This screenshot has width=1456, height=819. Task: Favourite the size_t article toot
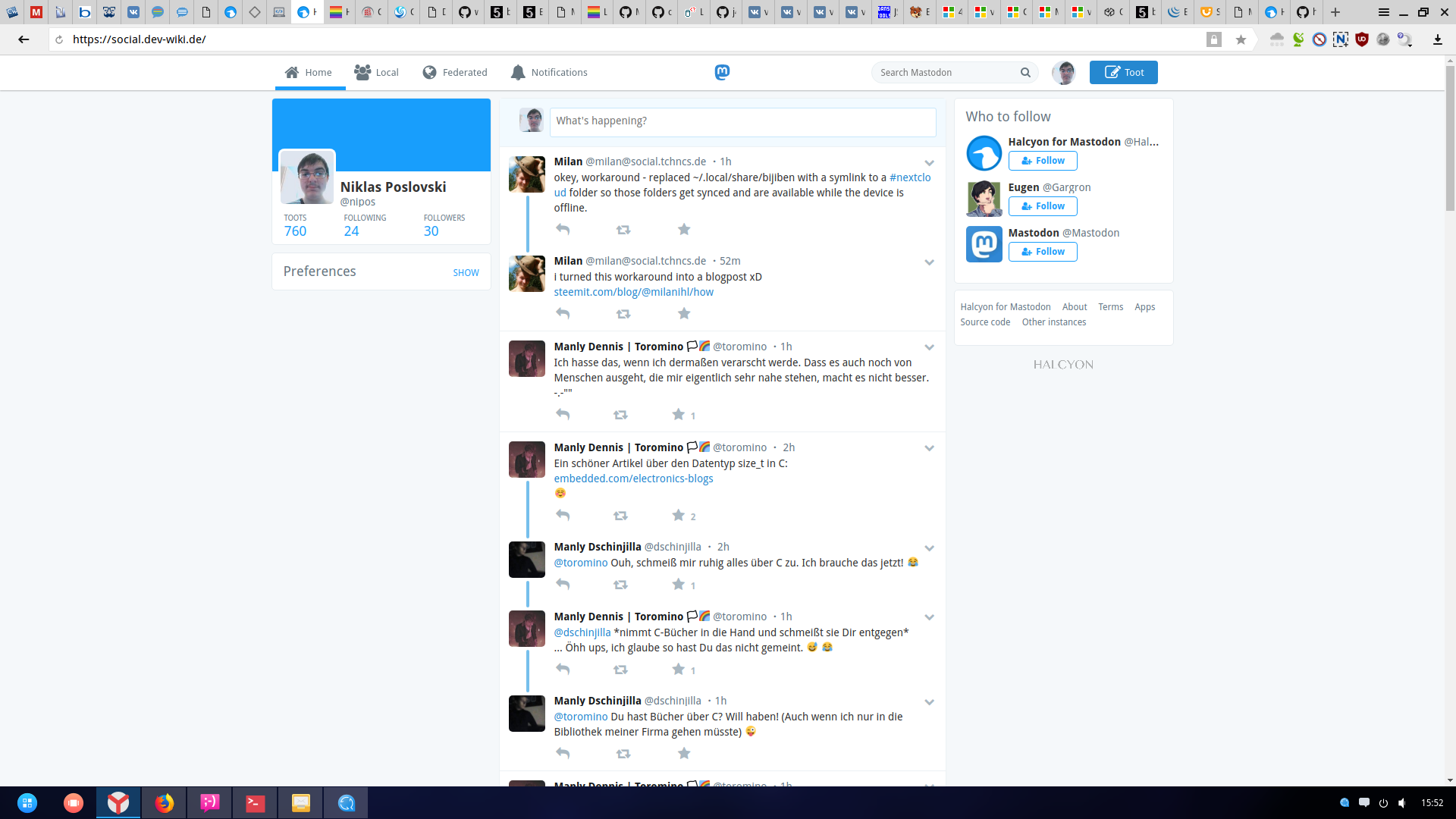point(679,516)
